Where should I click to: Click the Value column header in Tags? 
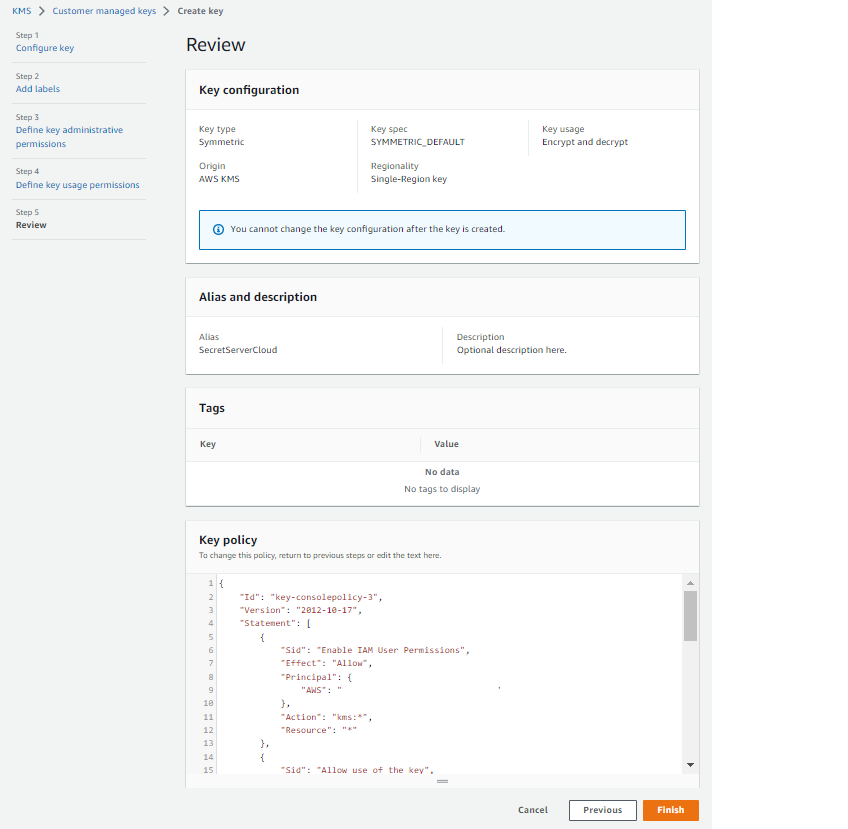coord(446,444)
